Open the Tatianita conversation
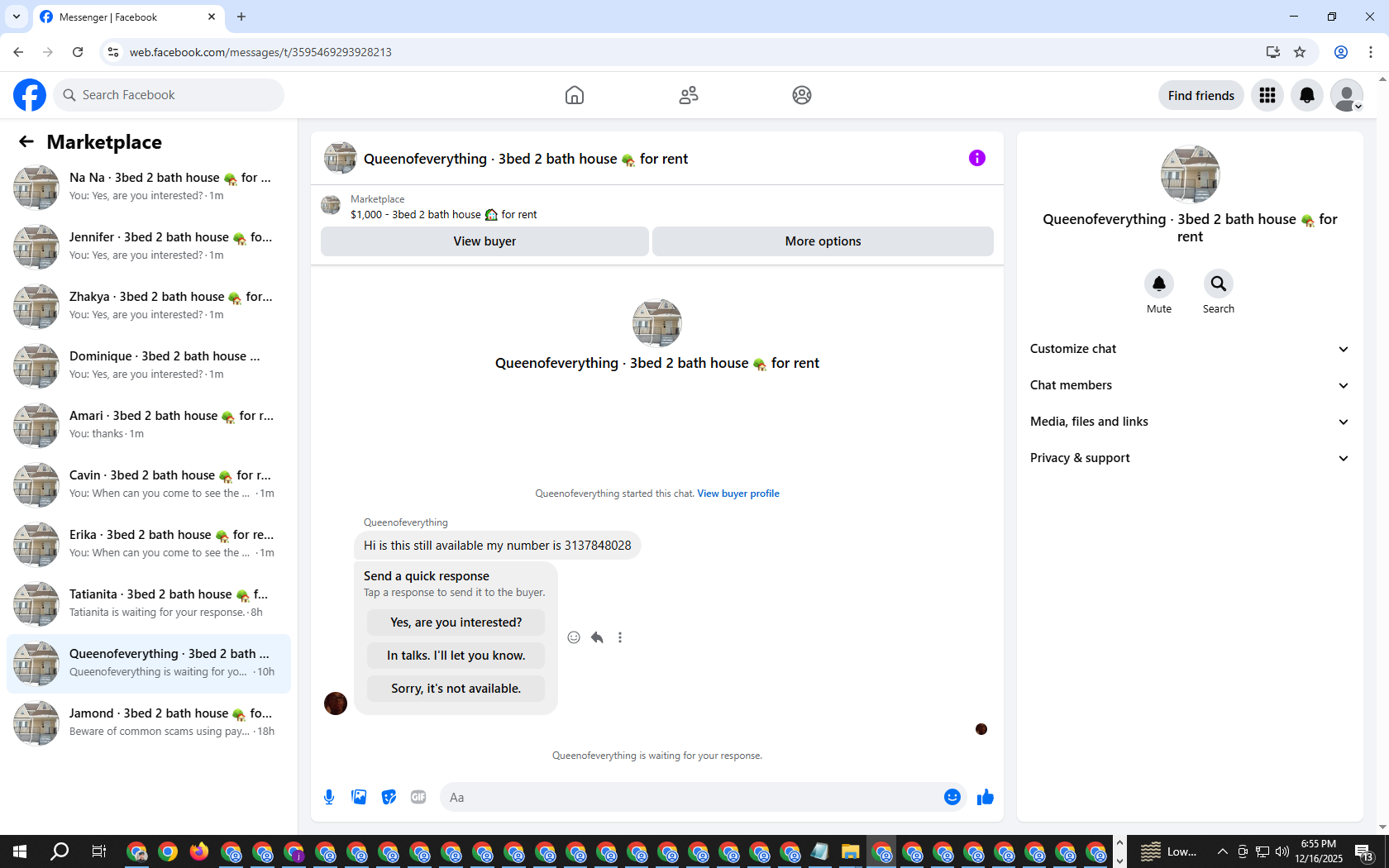 pyautogui.click(x=149, y=603)
